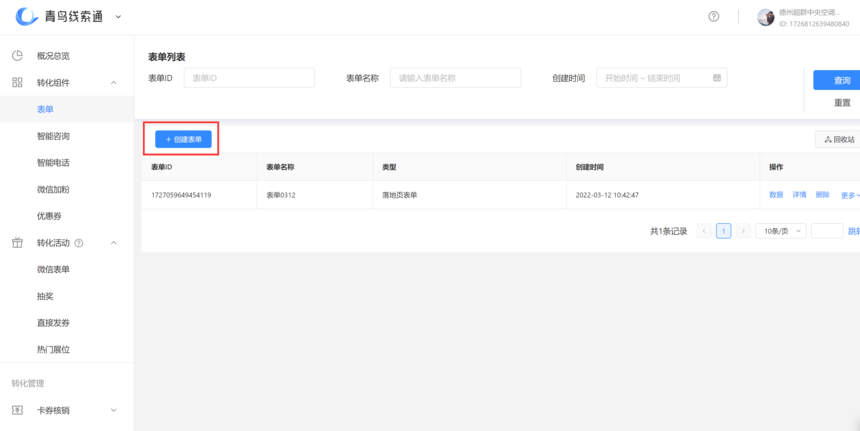The height and width of the screenshot is (431, 860).
Task: Click the help question mark icon in header
Action: 713,17
